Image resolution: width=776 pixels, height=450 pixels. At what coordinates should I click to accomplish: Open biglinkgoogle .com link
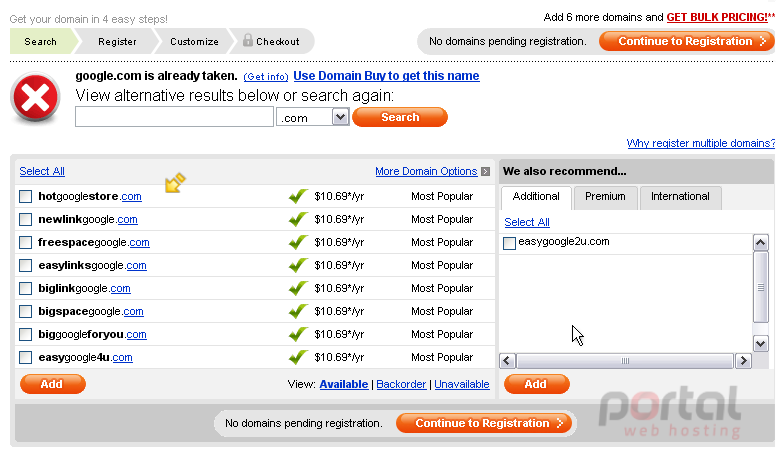(120, 289)
